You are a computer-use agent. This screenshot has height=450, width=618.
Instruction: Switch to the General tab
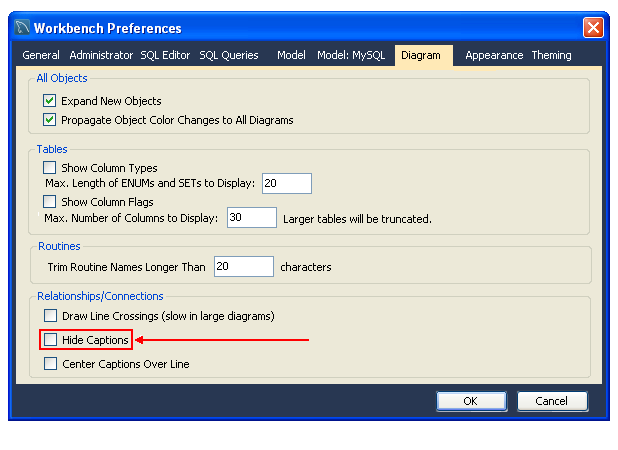41,55
